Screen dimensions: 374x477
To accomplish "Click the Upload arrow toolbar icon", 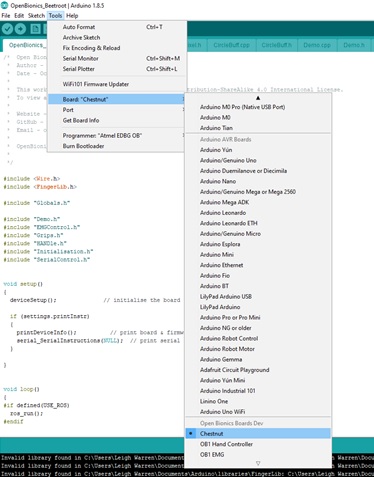I will click(20, 29).
